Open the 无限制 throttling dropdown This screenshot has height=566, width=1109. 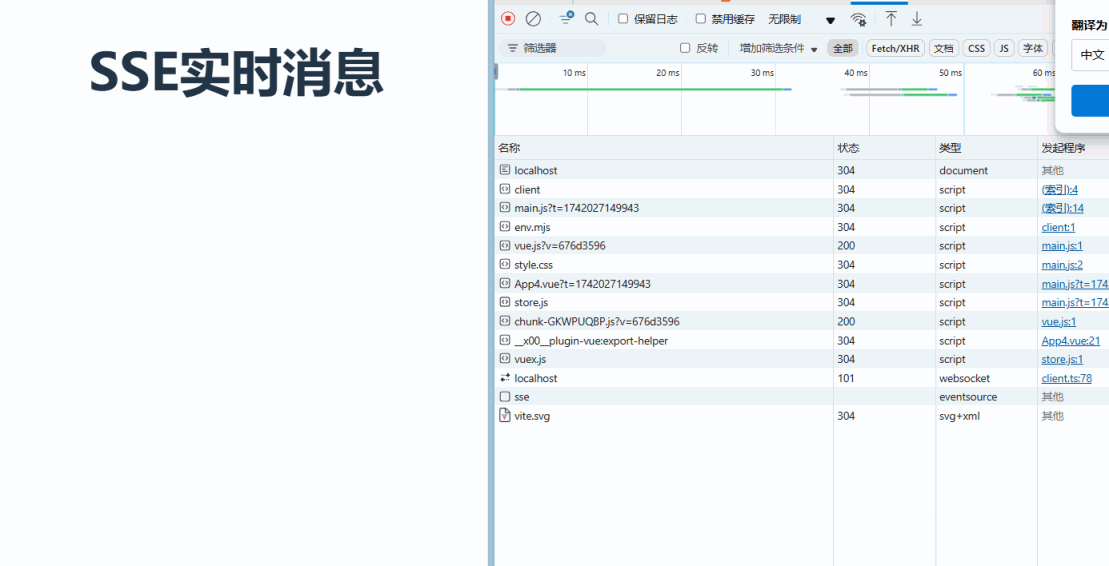[802, 20]
